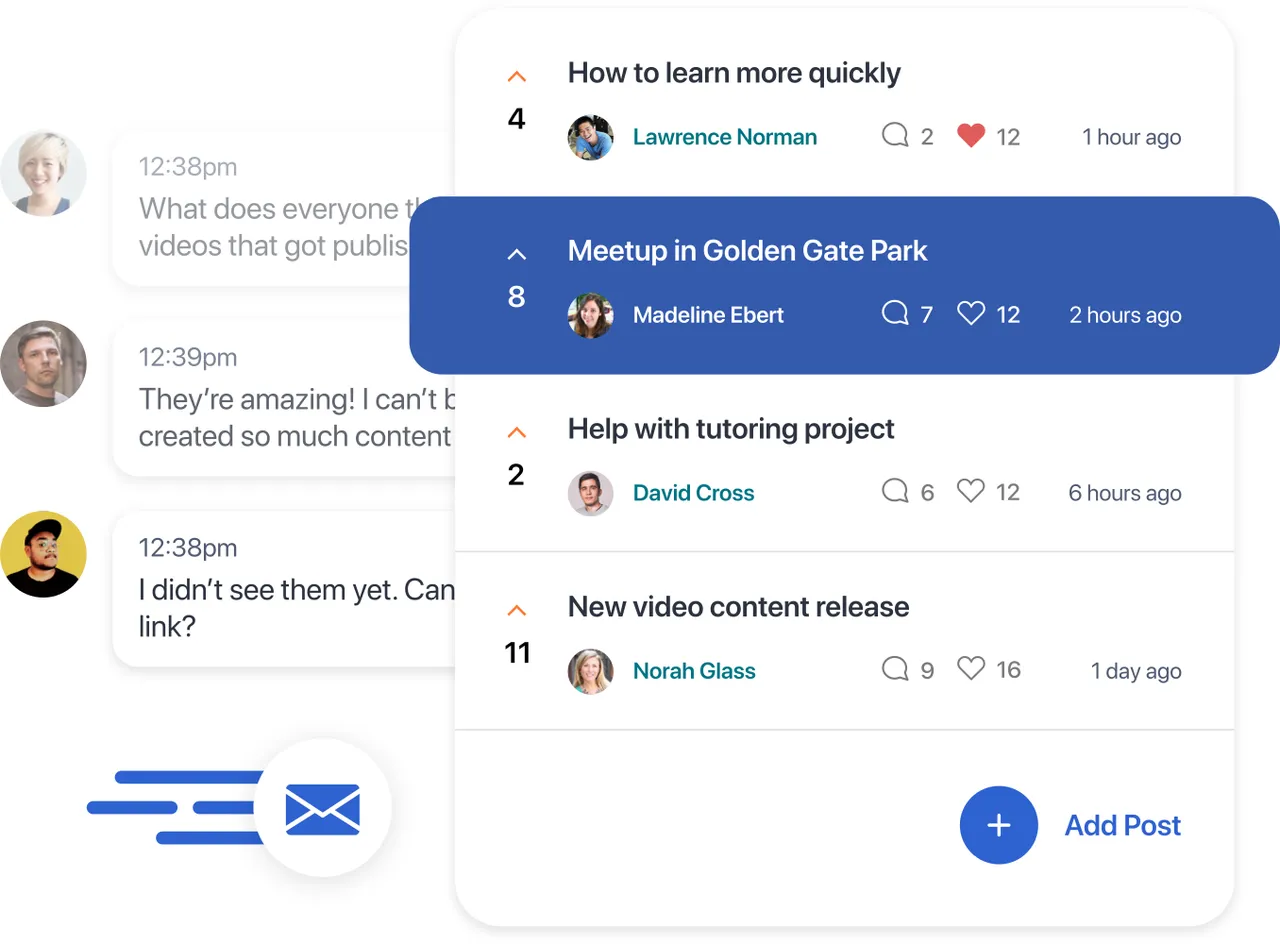
Task: Open post "New video content release"
Action: pos(738,607)
